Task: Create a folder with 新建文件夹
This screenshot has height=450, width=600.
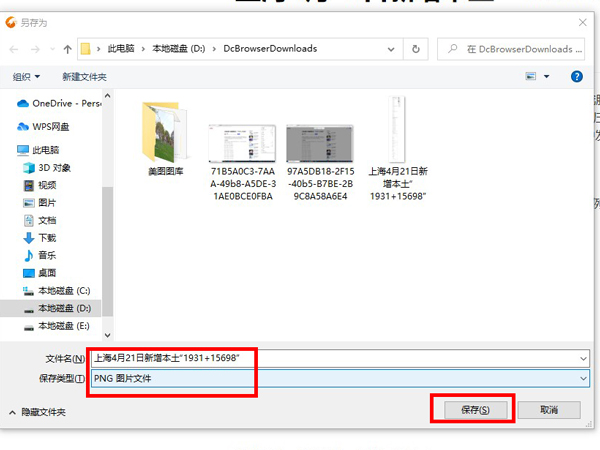Action: (85, 77)
